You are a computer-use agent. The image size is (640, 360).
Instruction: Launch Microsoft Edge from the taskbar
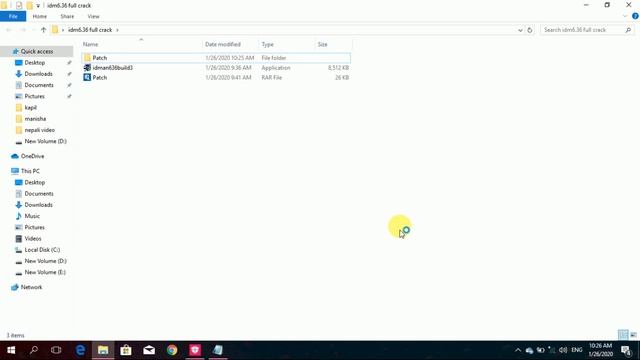pos(80,350)
